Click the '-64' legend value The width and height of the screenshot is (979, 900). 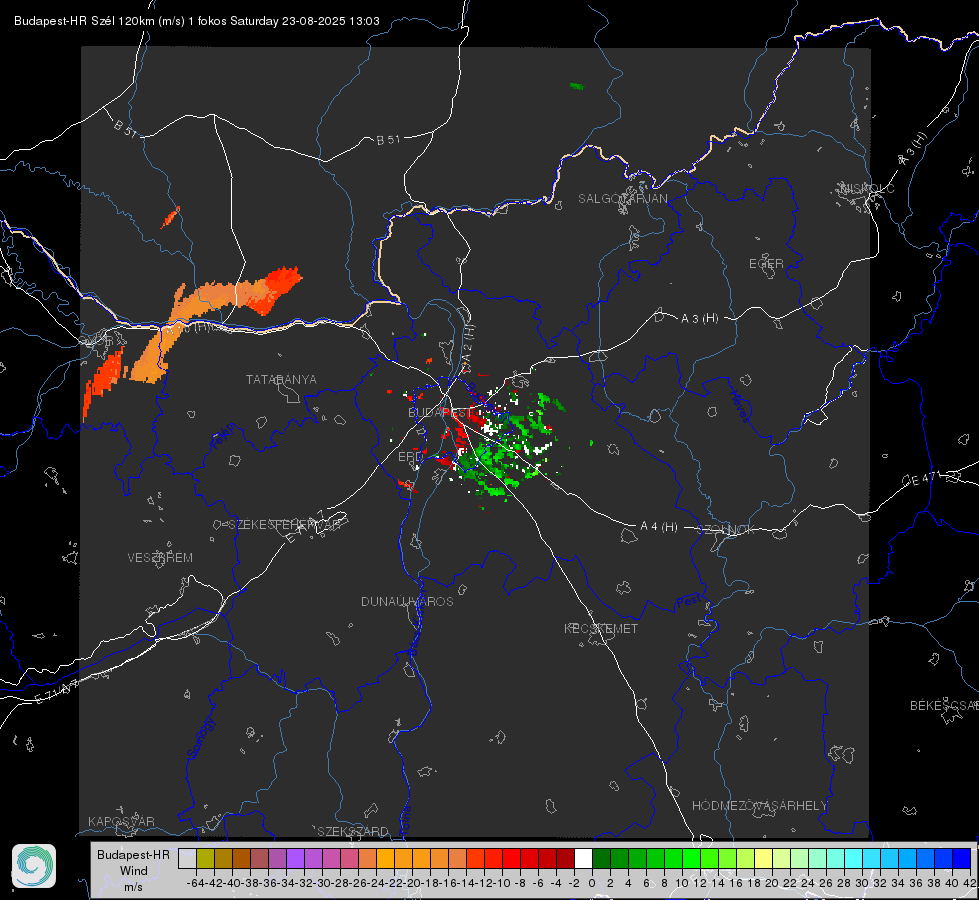[196, 883]
